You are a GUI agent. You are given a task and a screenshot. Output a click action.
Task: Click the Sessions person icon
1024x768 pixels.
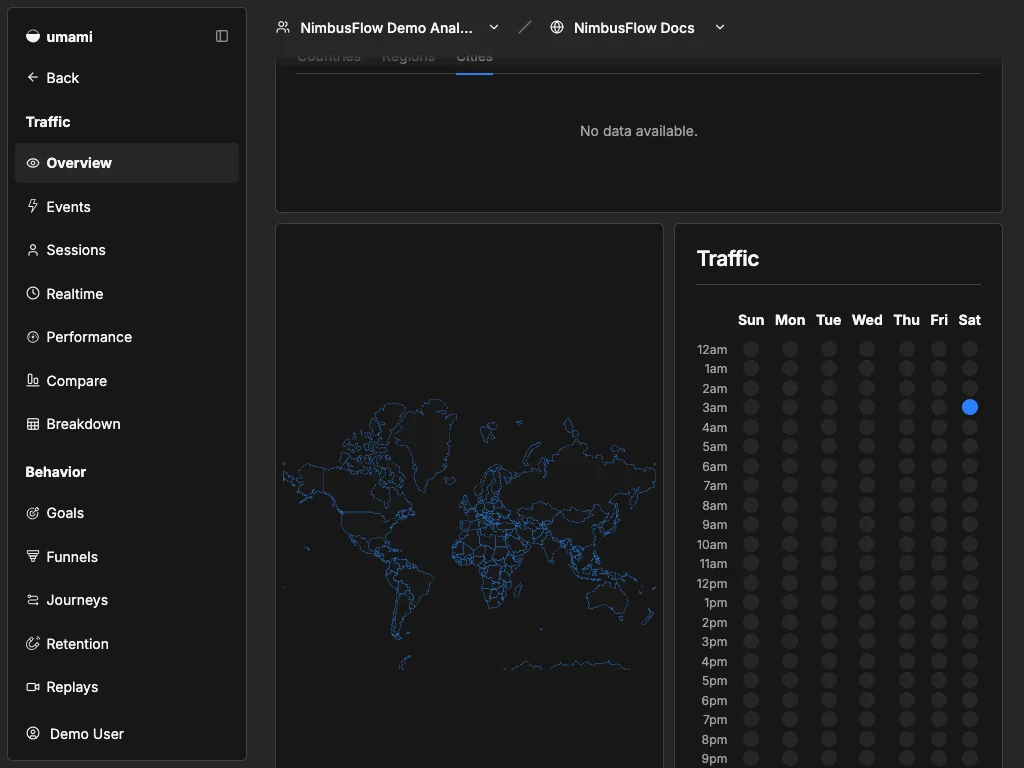[x=33, y=249]
